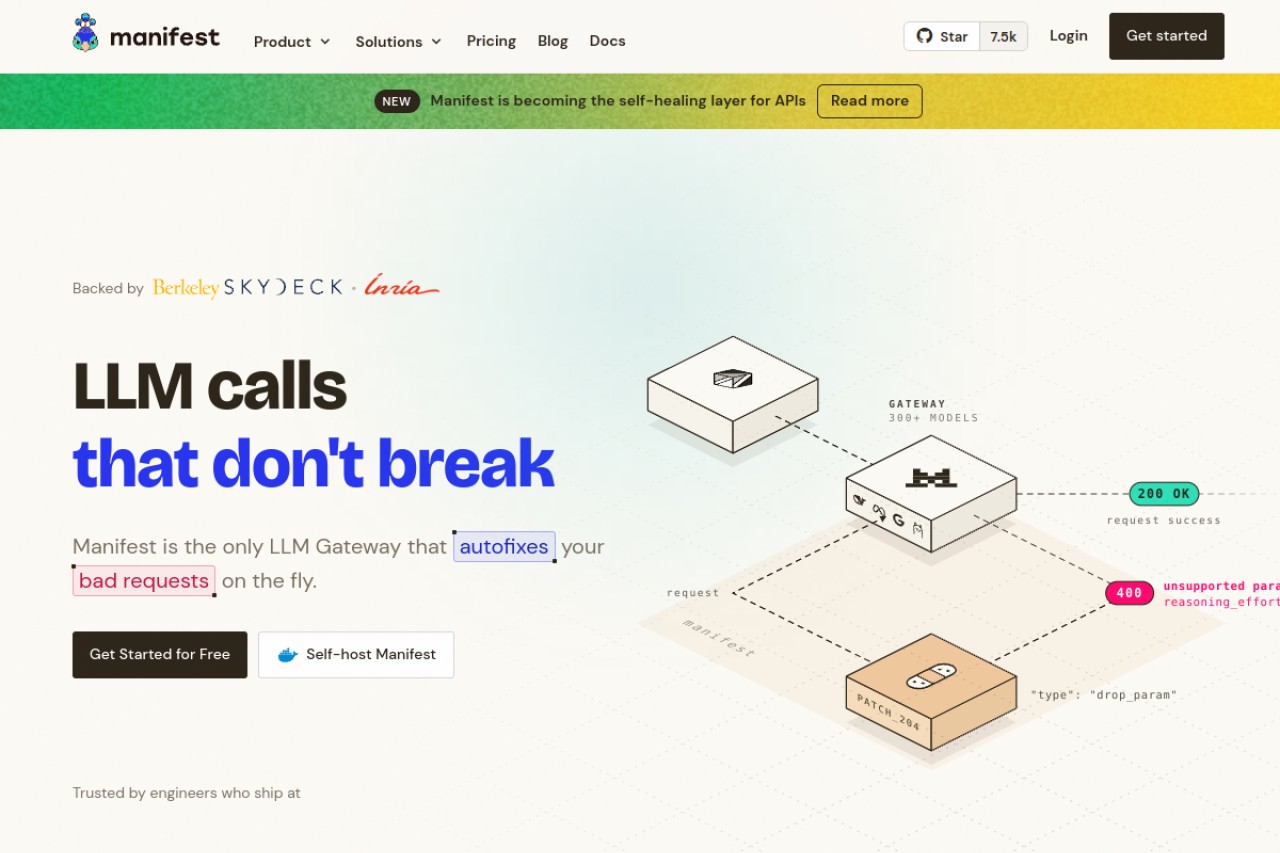The image size is (1280, 853).
Task: Click Read more in announcement banner
Action: coord(869,101)
